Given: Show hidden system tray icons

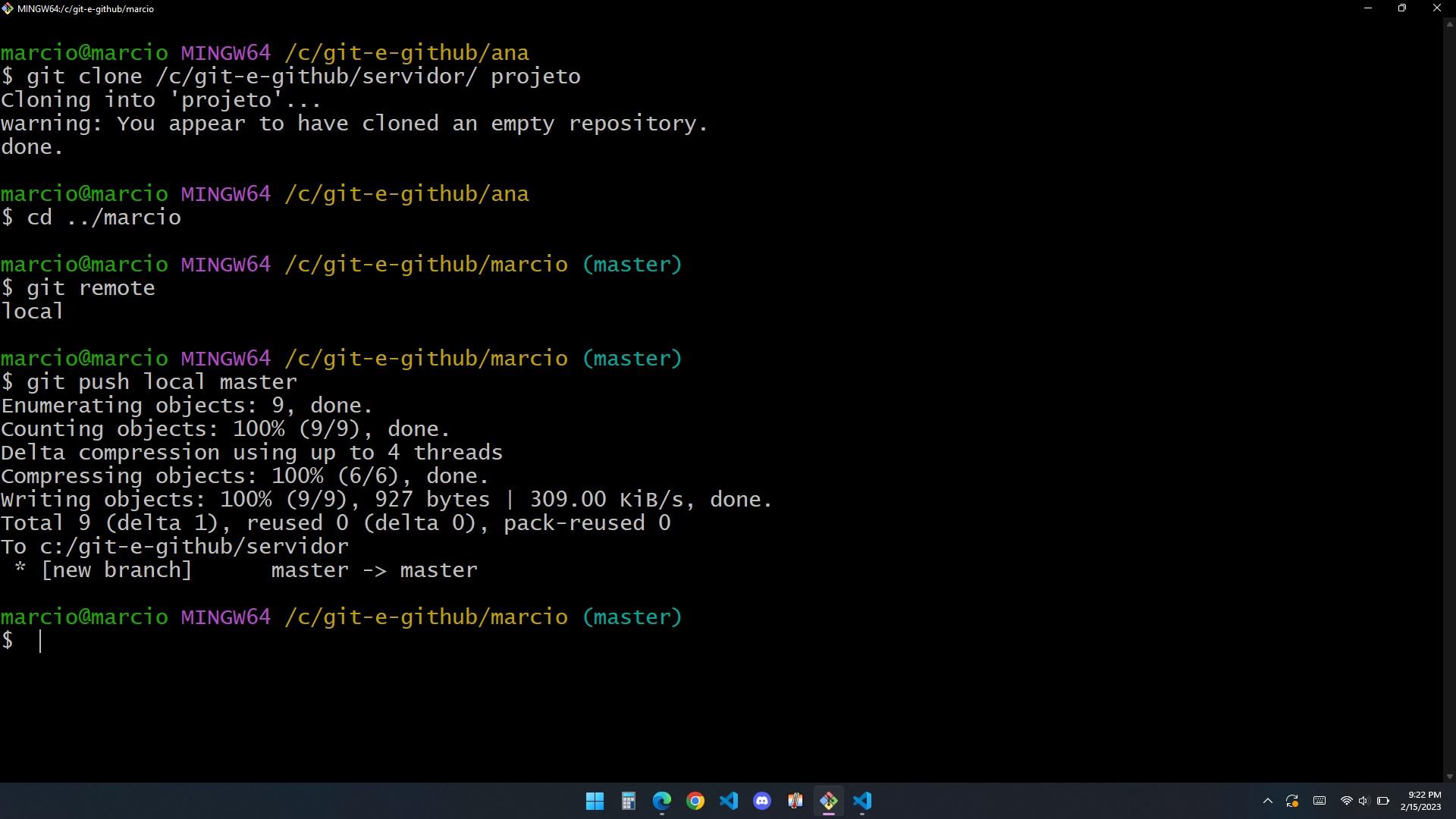Looking at the screenshot, I should (x=1268, y=801).
